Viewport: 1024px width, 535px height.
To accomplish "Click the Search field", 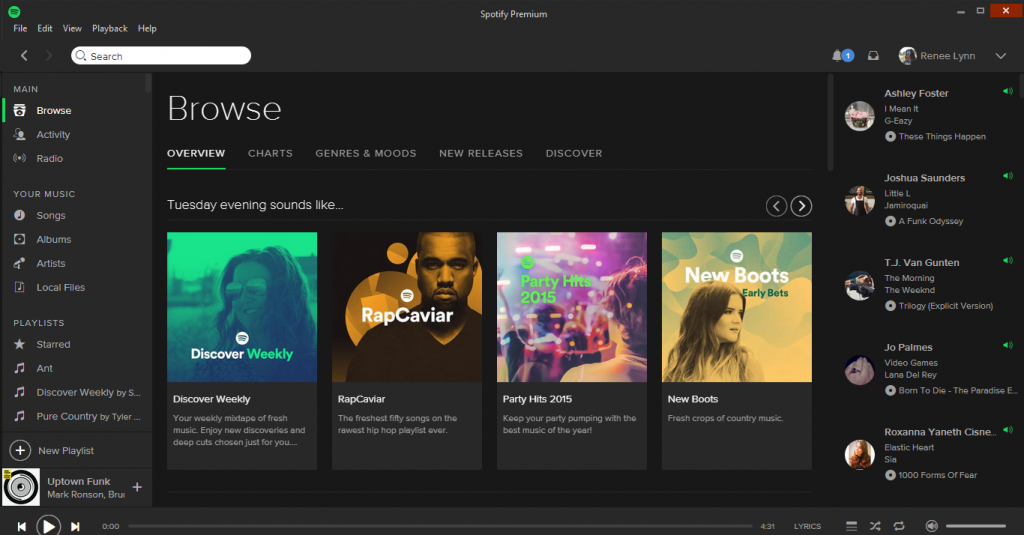I will pyautogui.click(x=161, y=56).
